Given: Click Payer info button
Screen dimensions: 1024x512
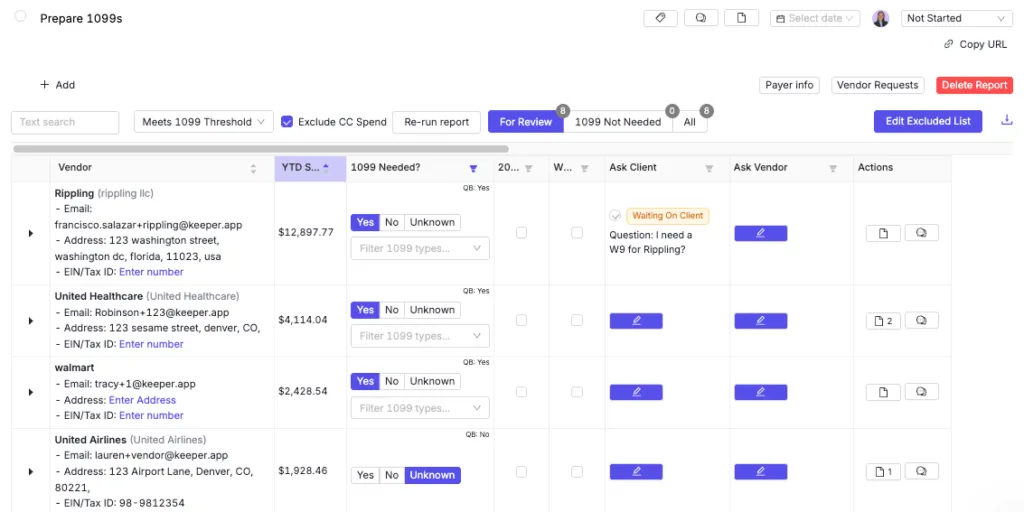Looking at the screenshot, I should pos(789,85).
